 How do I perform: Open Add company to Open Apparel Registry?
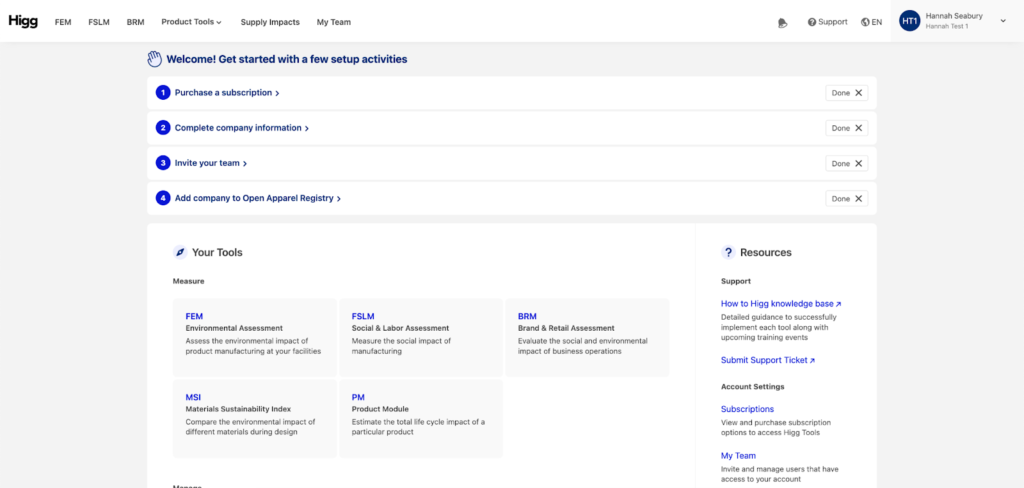click(257, 198)
